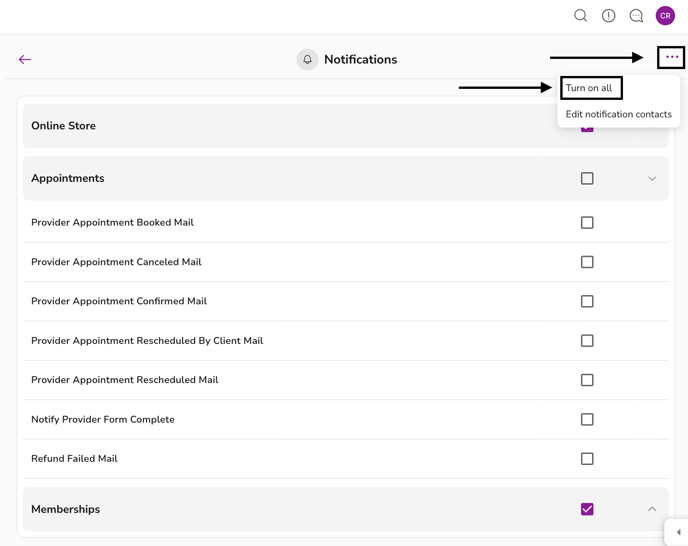Check Provider Appointment Confirmed Mail
The height and width of the screenshot is (546, 688).
tap(587, 301)
